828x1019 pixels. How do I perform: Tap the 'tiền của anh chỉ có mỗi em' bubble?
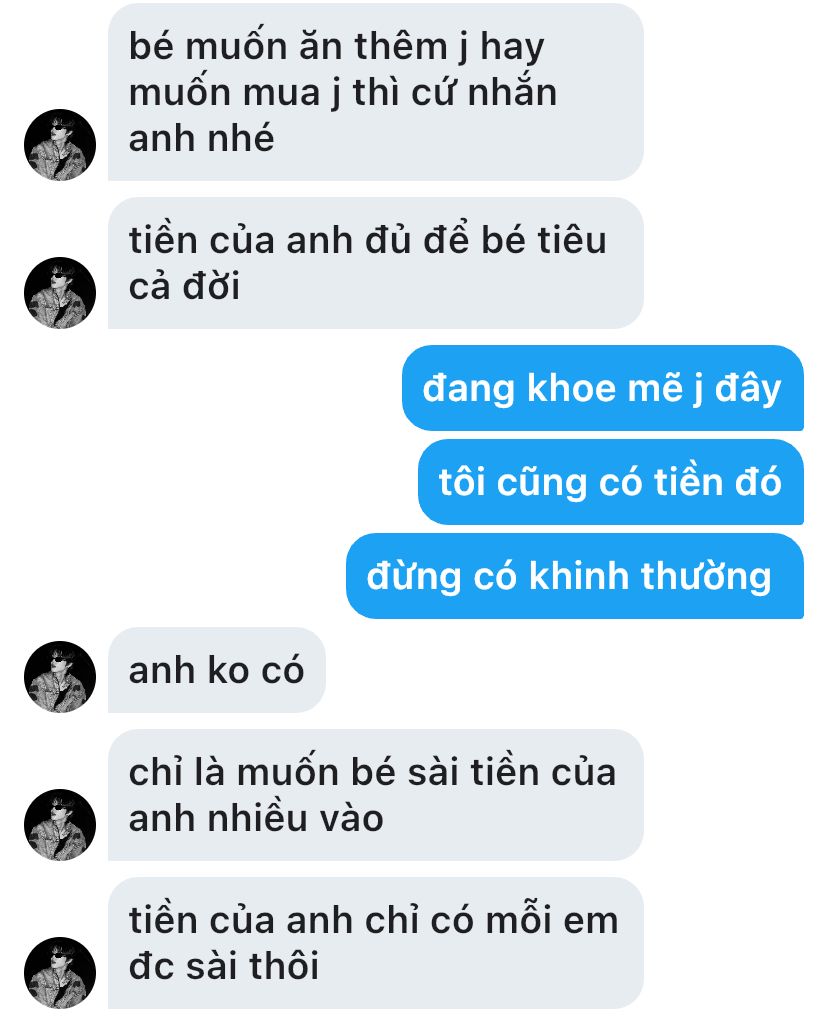376,943
